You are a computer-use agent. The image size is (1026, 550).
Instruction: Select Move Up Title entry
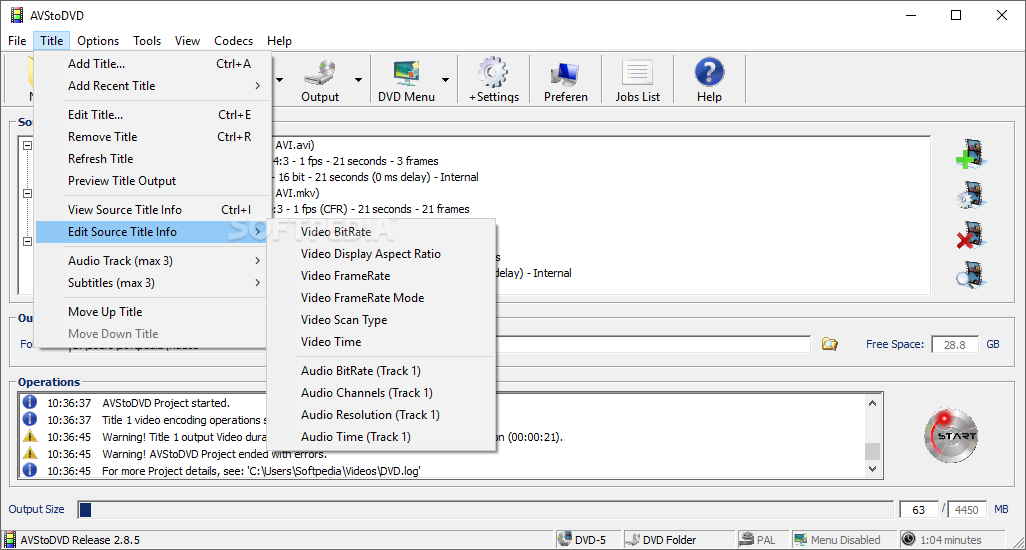click(151, 312)
